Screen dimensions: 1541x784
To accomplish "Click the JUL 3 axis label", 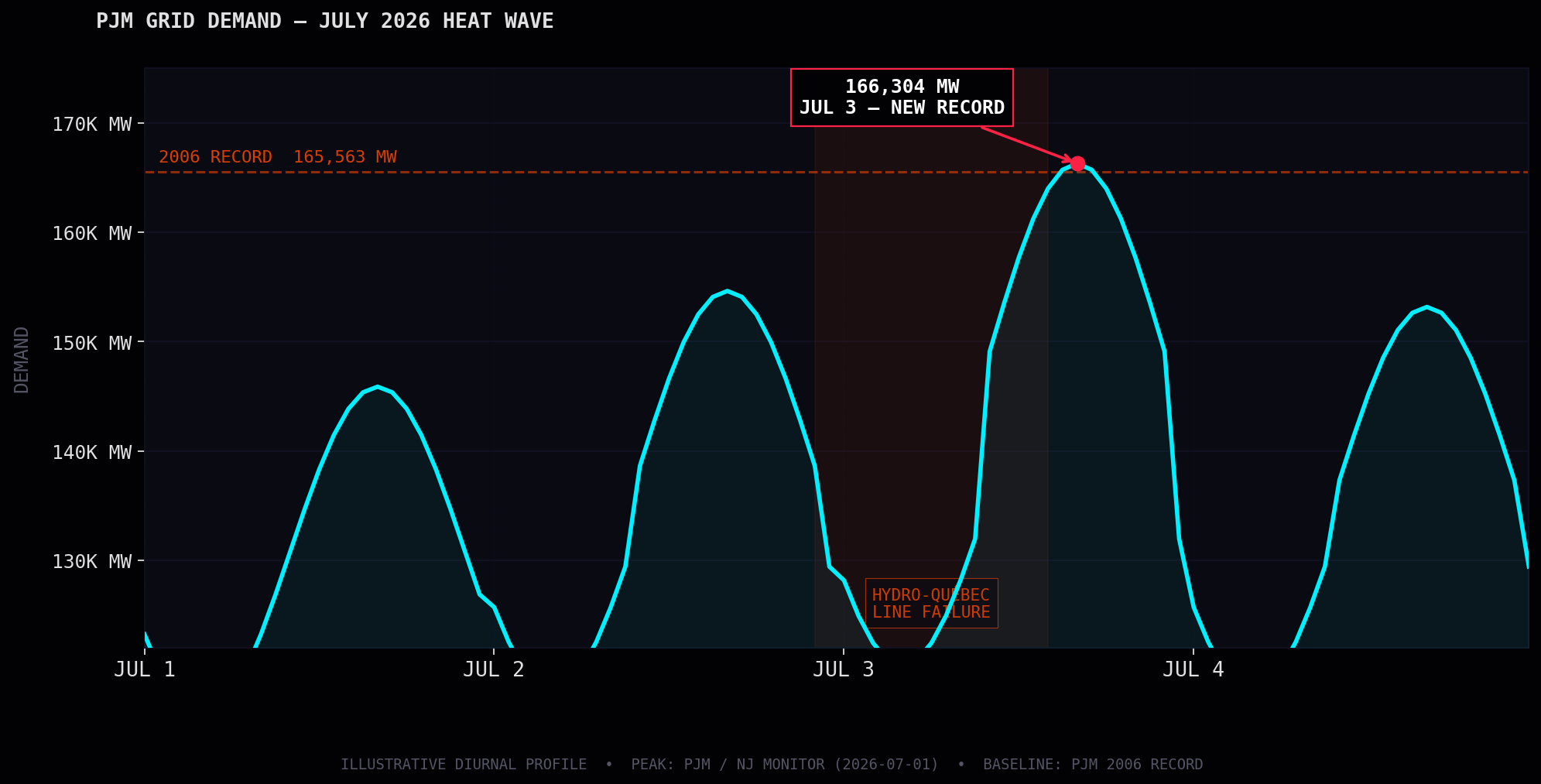I will 844,669.
